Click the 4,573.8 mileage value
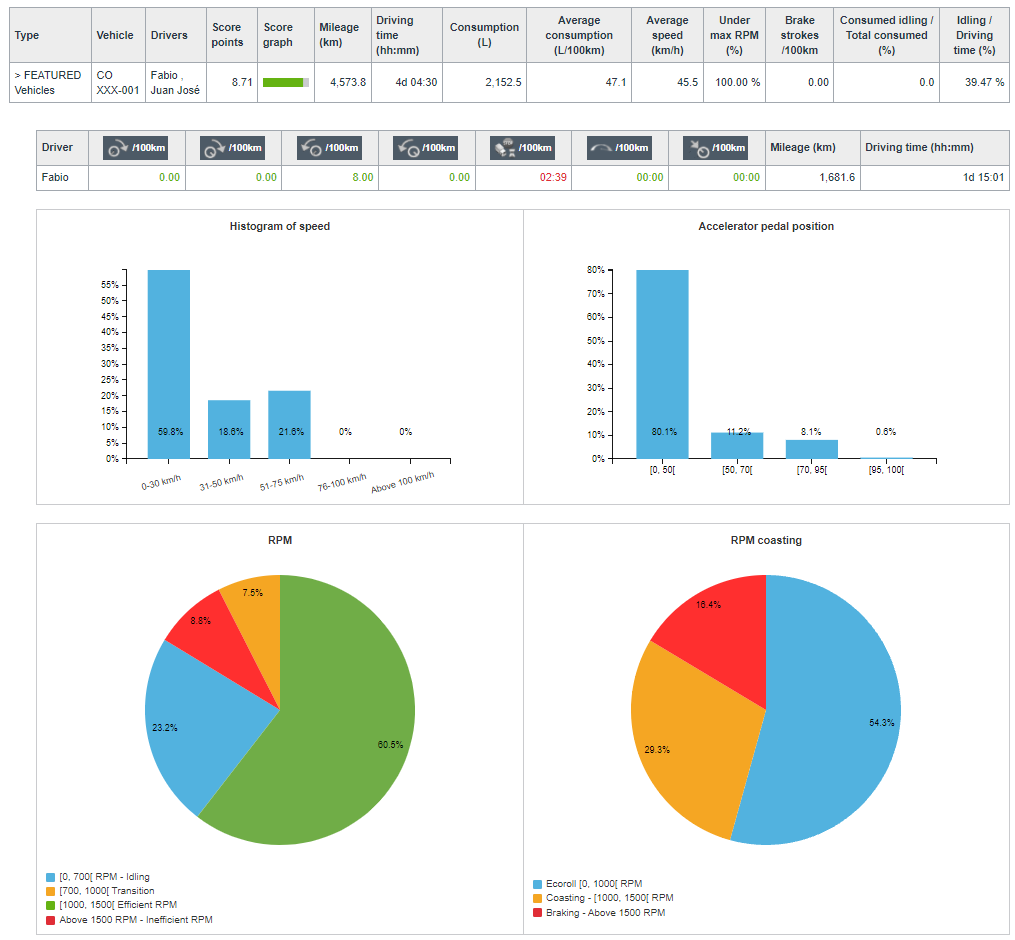This screenshot has height=940, width=1015. 348,82
